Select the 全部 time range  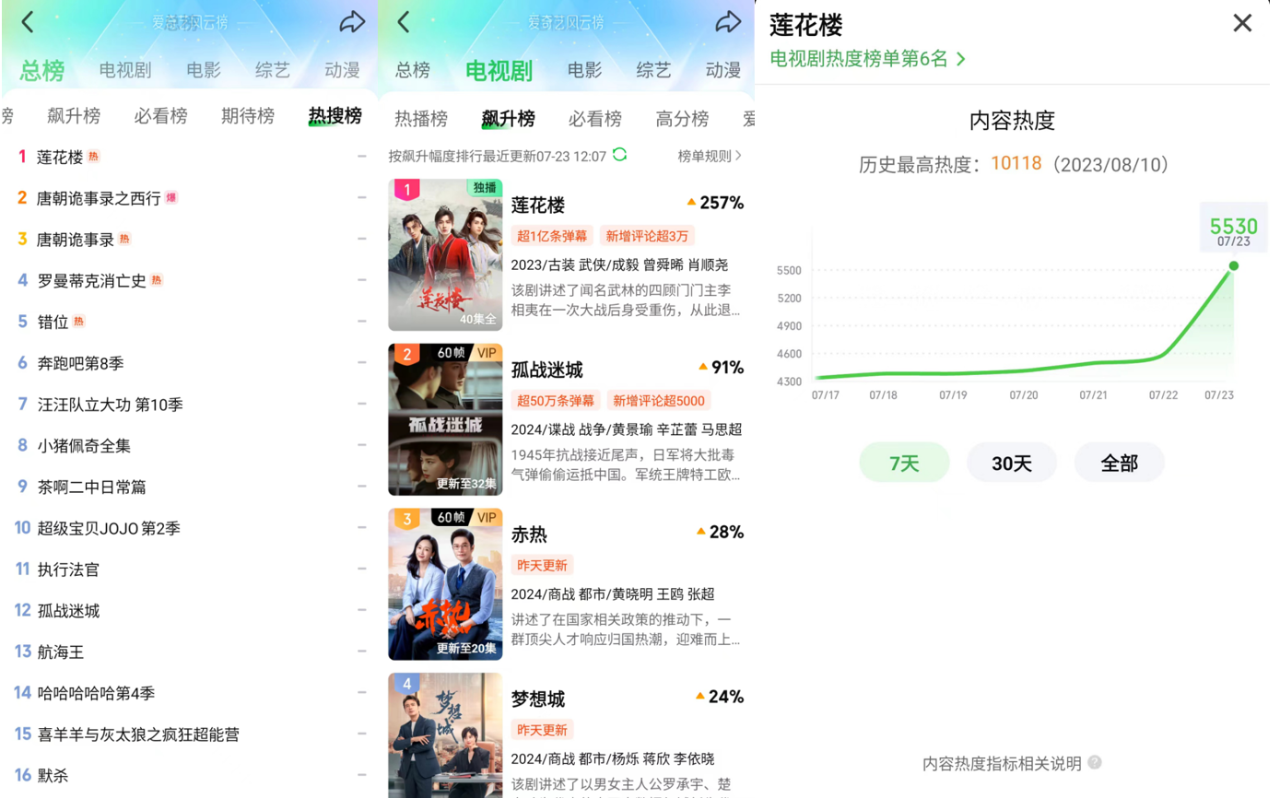[x=1119, y=463]
